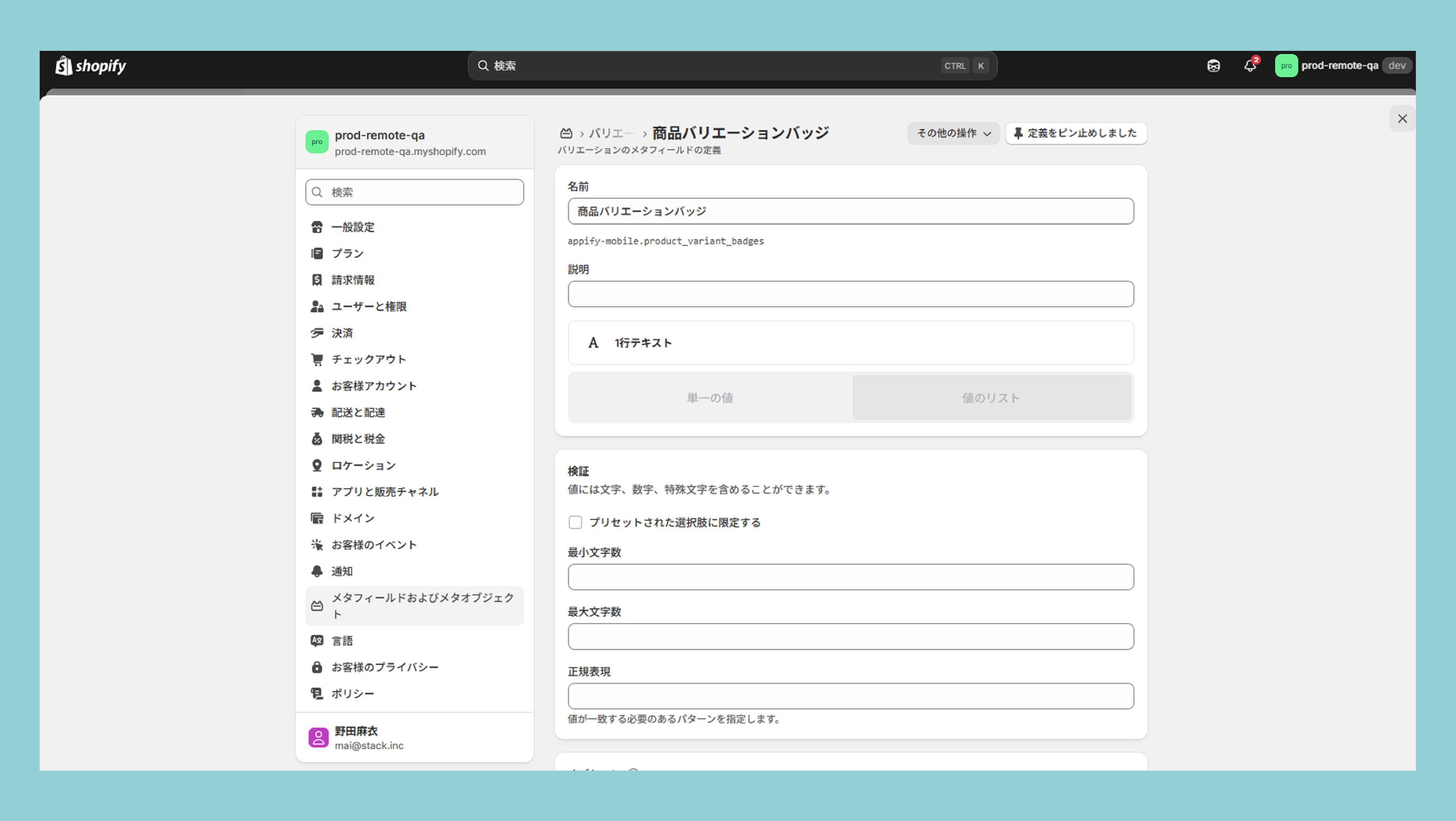1456x821 pixels.
Task: Select 単一の値 option
Action: point(710,397)
